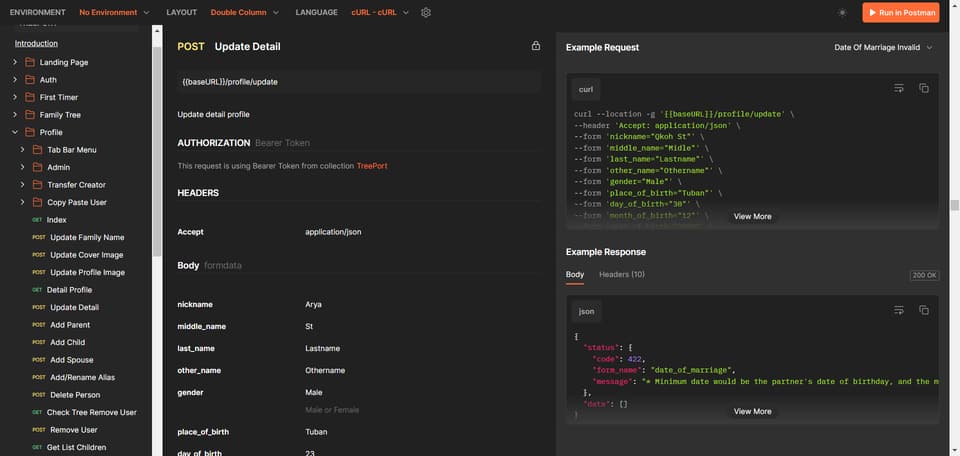
Task: Open the Introduction link in sidebar
Action: coord(36,43)
